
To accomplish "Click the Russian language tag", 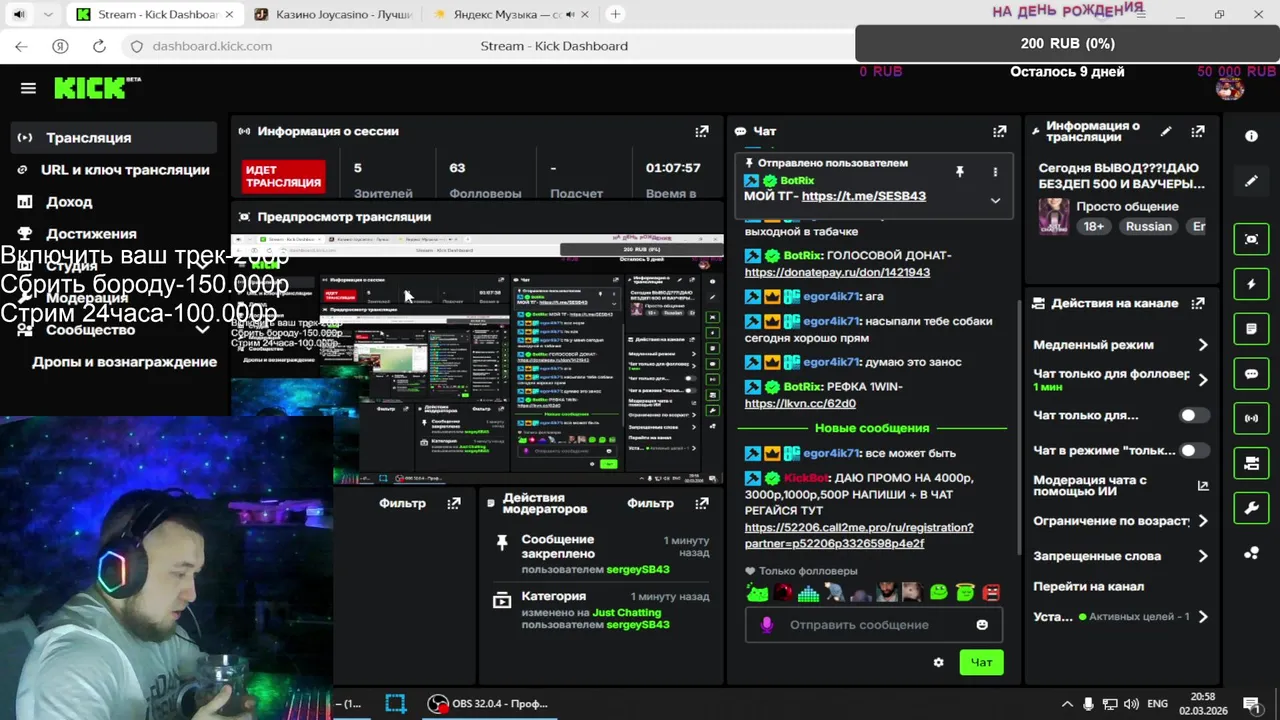I will coord(1148,226).
